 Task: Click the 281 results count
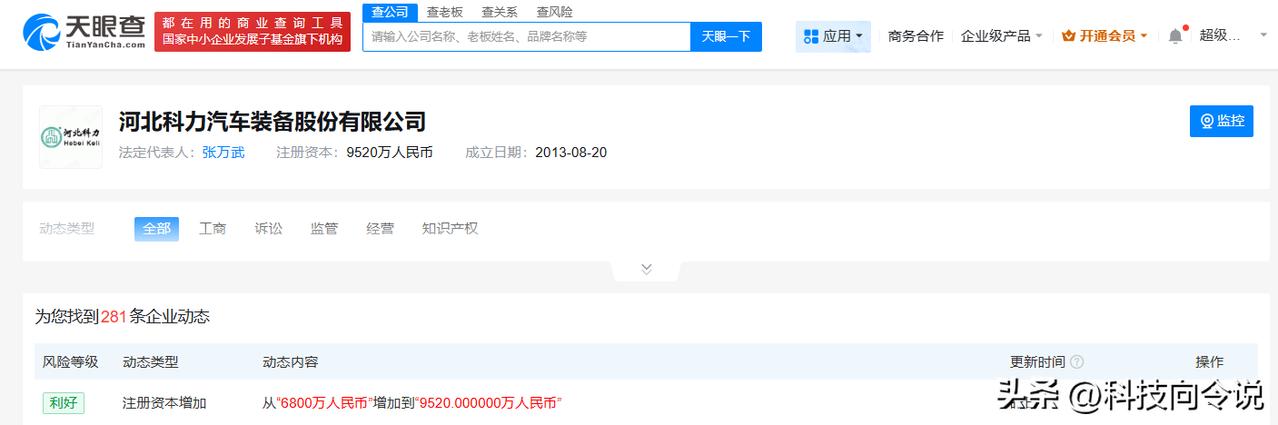[x=114, y=317]
